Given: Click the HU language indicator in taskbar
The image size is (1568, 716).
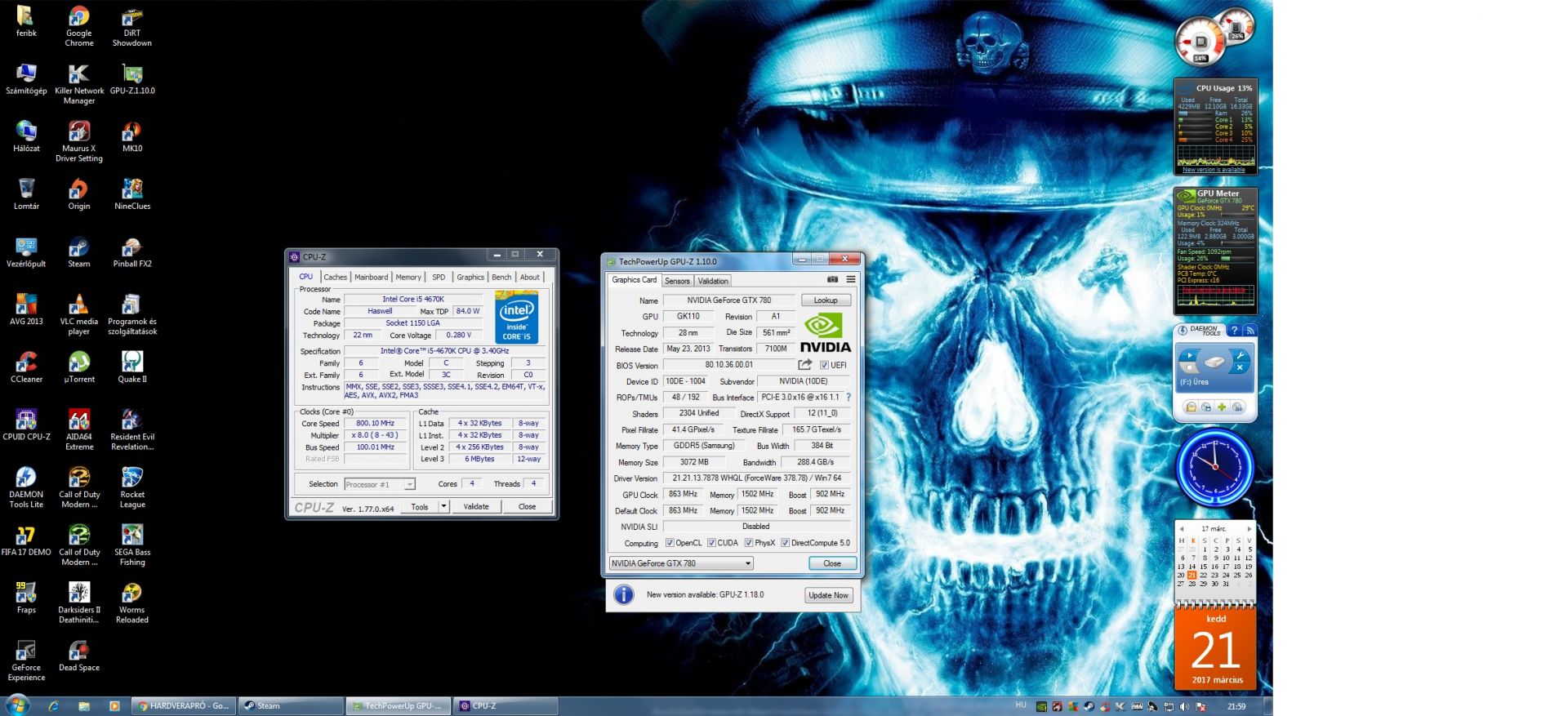Looking at the screenshot, I should pos(1020,705).
